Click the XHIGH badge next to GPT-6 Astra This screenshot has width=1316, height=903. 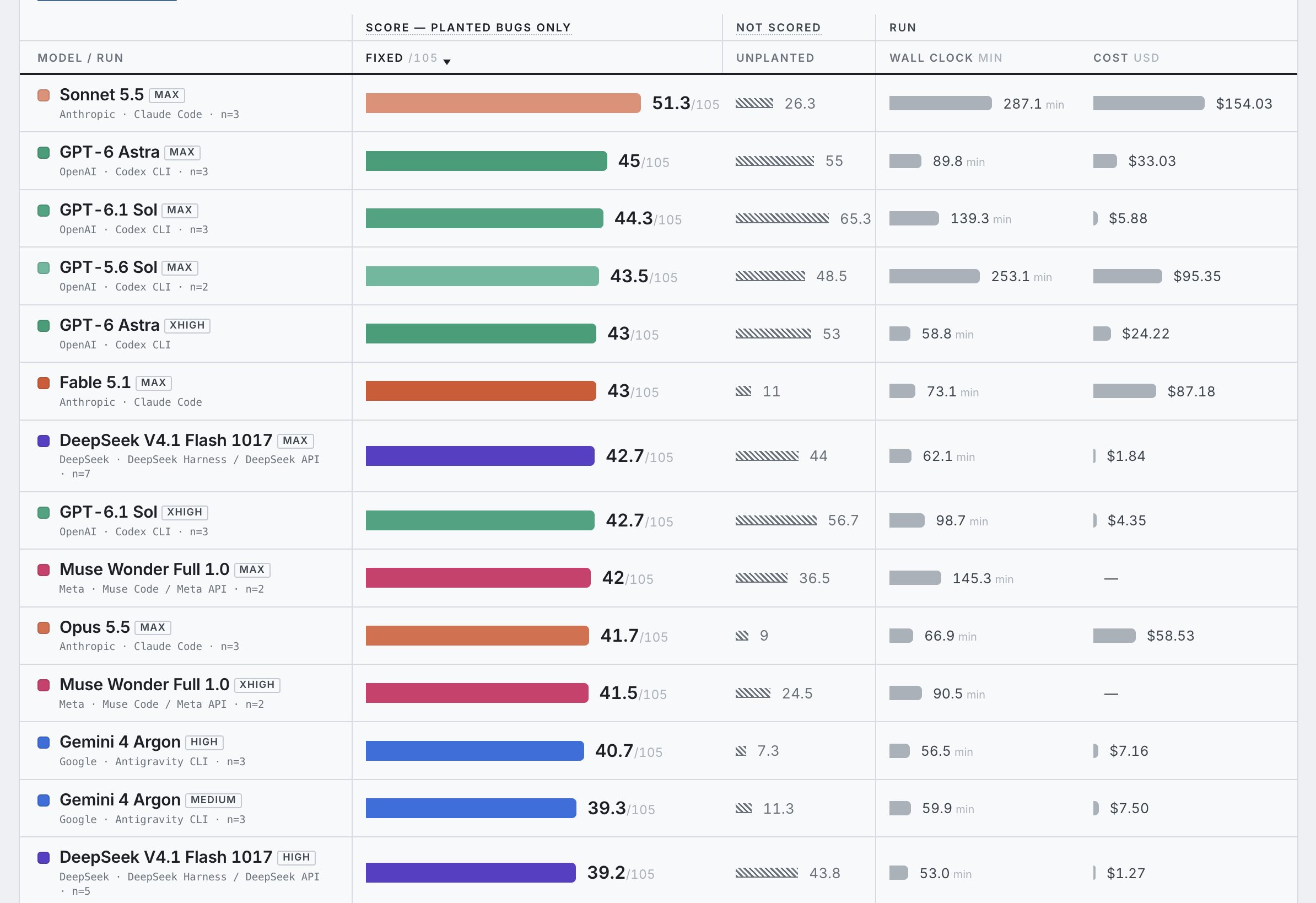pos(187,325)
